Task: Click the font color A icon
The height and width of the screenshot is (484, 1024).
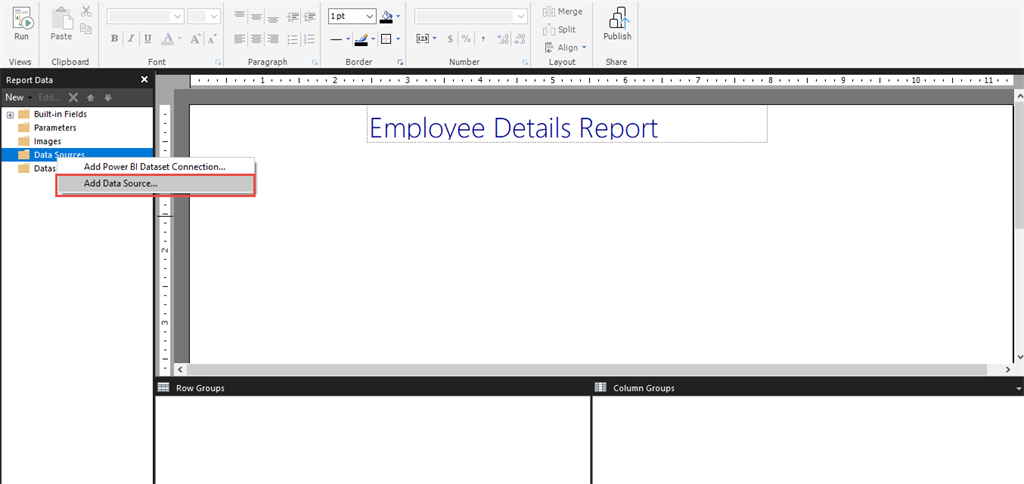Action: tap(167, 39)
